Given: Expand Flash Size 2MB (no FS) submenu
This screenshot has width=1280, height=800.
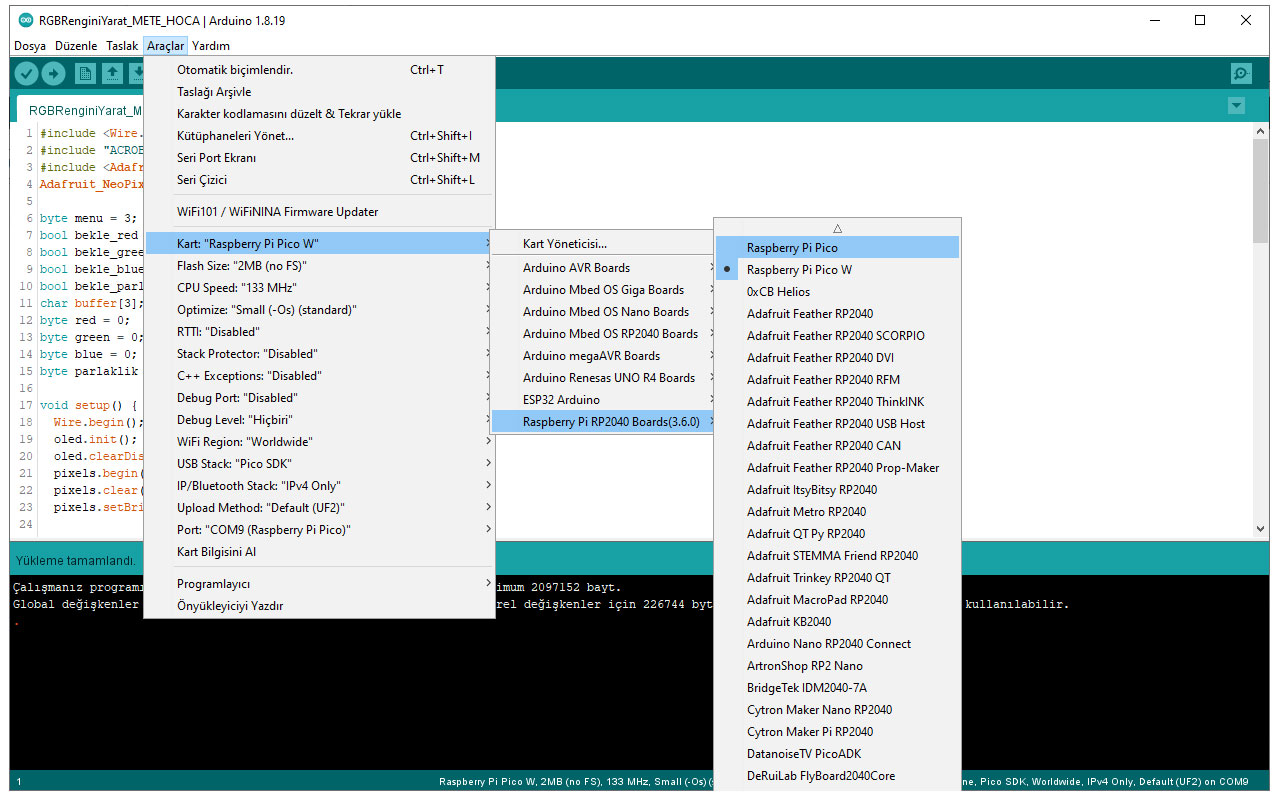Looking at the screenshot, I should click(x=319, y=266).
